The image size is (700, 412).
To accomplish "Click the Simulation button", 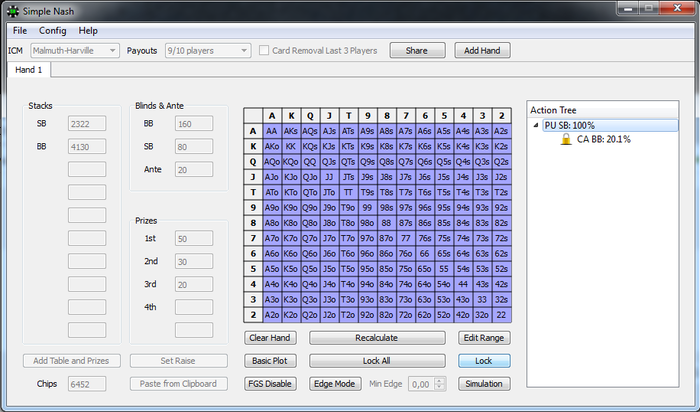I will coord(483,384).
